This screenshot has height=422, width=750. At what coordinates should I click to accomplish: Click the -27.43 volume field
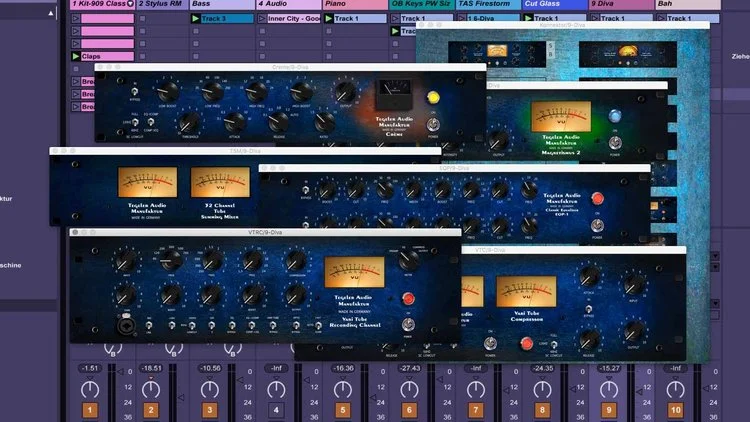click(409, 368)
